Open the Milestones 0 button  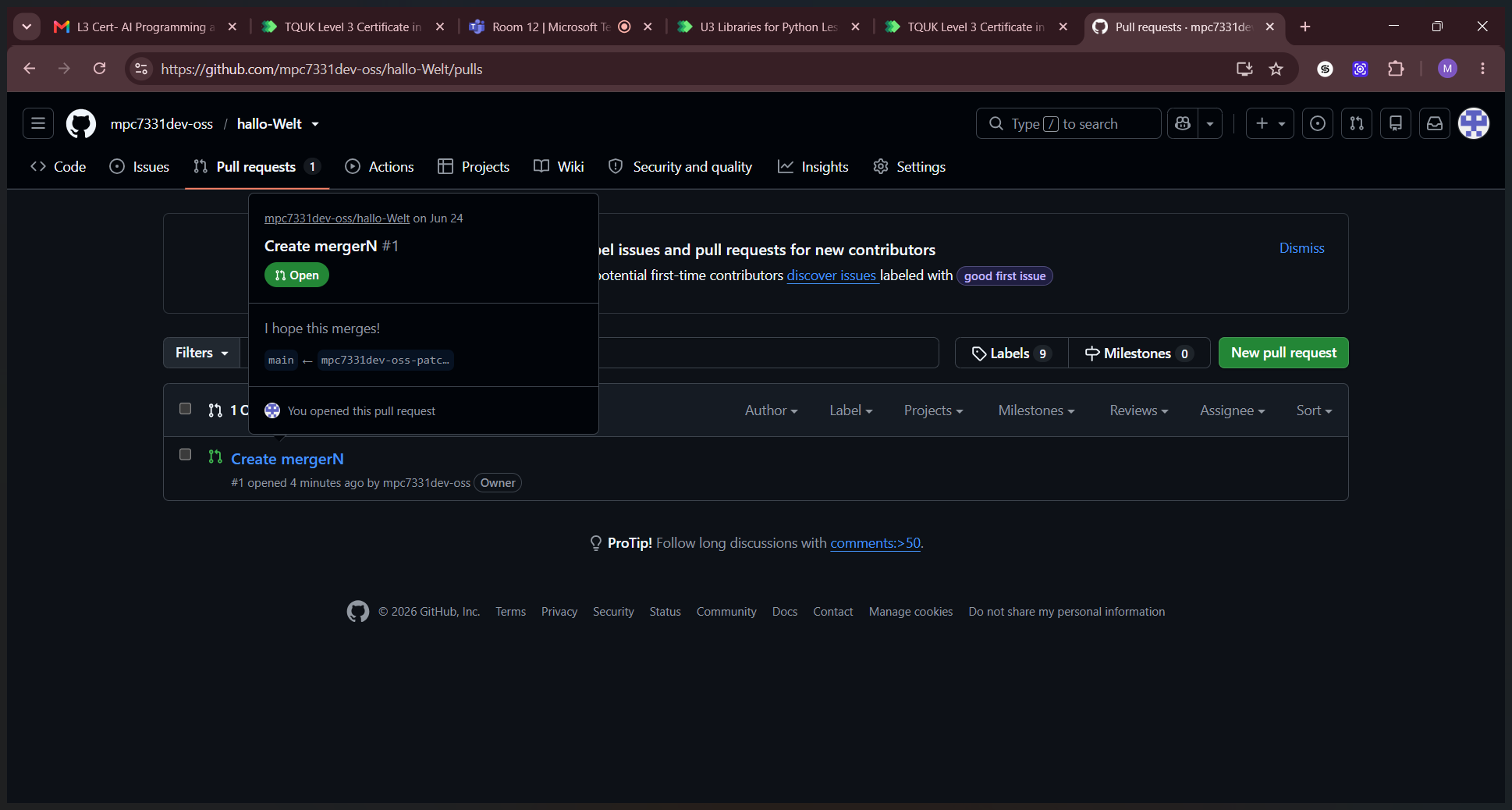[1139, 353]
